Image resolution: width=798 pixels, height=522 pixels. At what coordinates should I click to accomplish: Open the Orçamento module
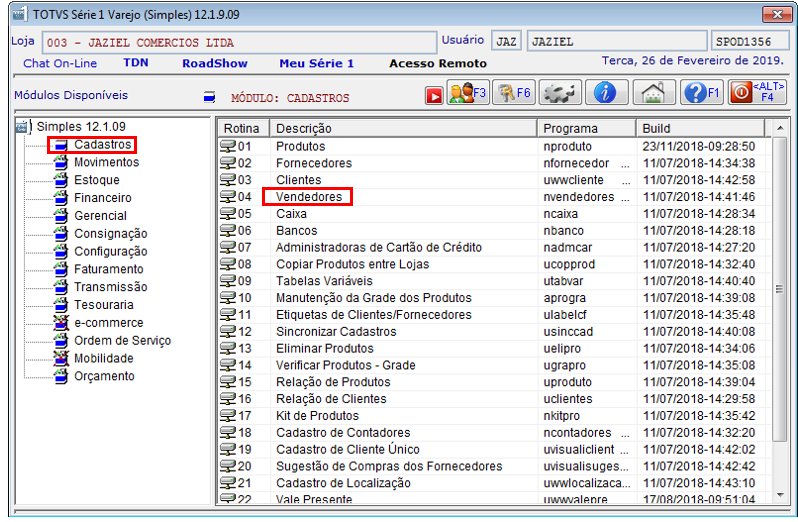pos(104,376)
